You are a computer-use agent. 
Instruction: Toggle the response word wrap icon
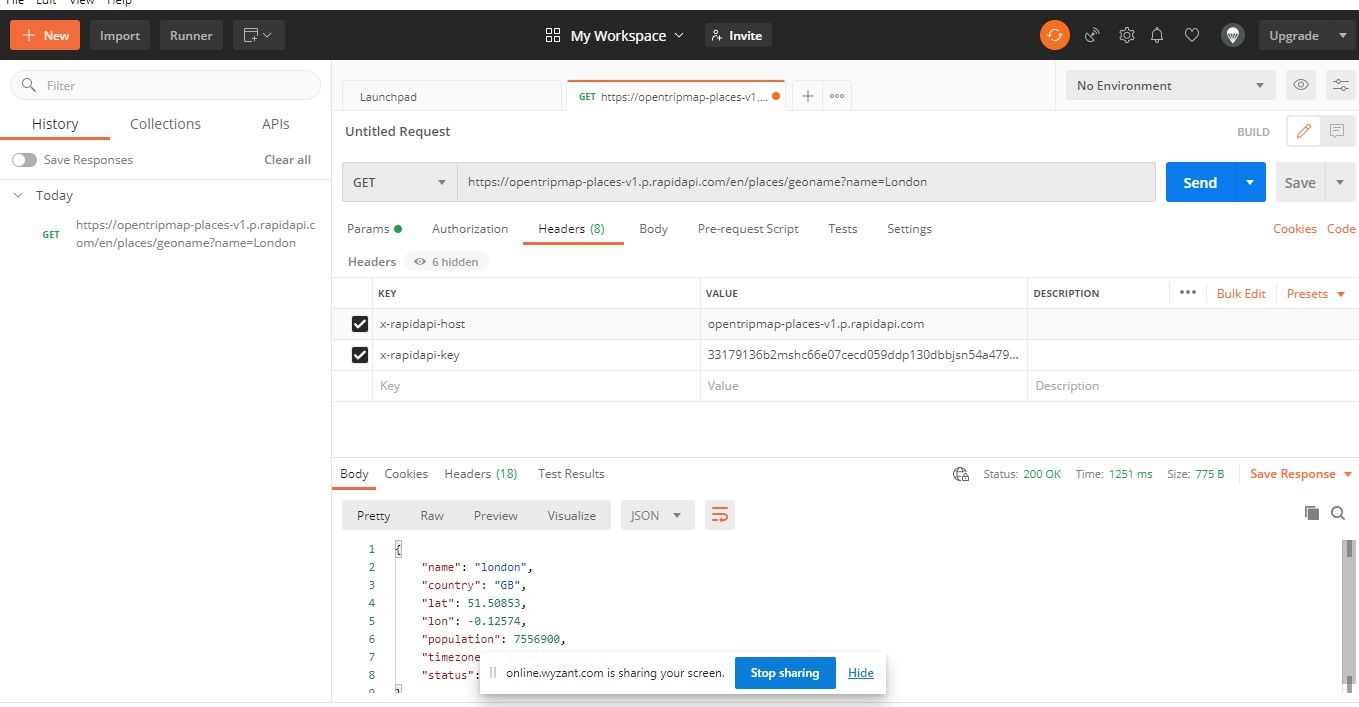[x=719, y=515]
